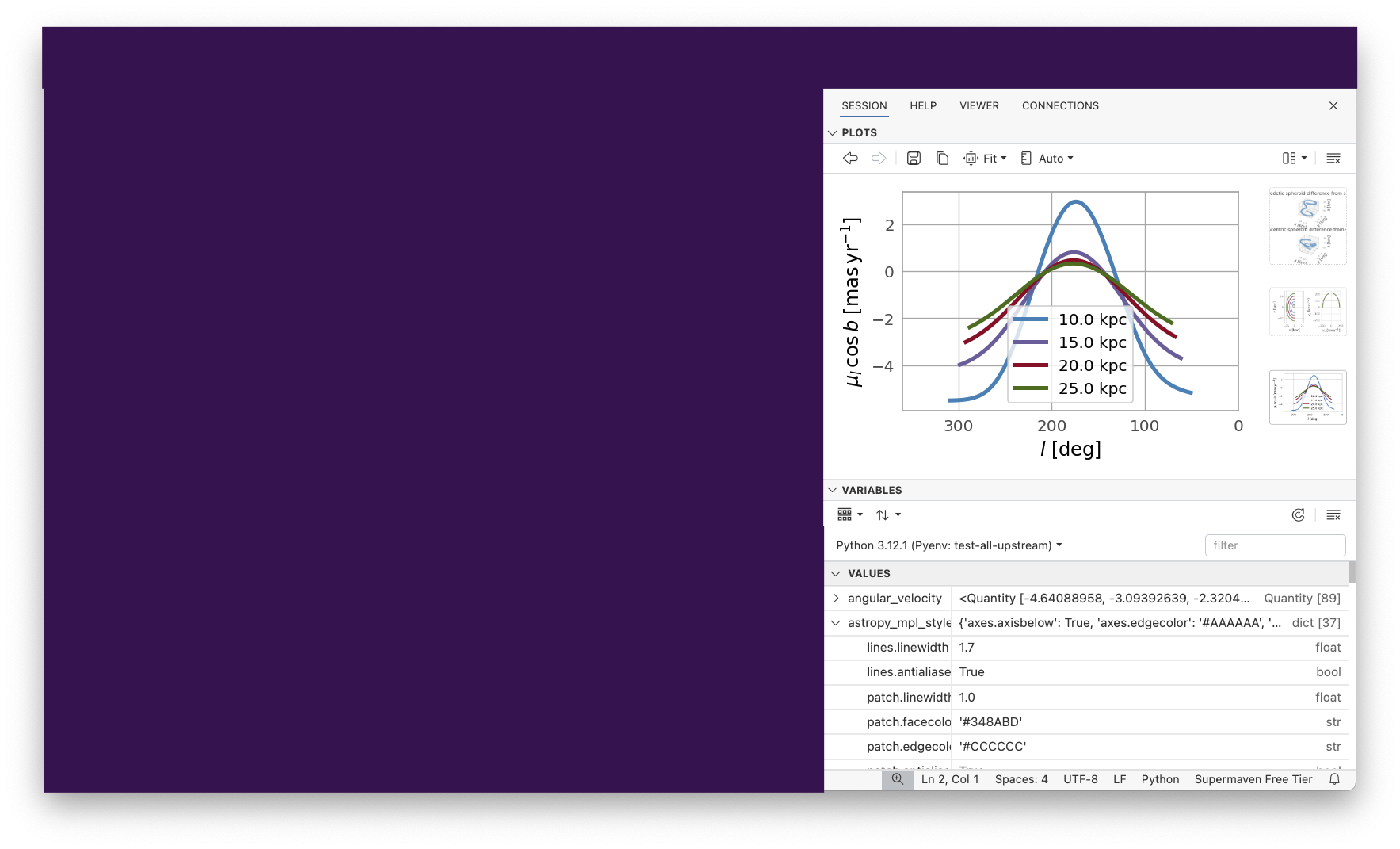This screenshot has width=1400, height=849.
Task: Save the current plot
Action: tap(914, 159)
